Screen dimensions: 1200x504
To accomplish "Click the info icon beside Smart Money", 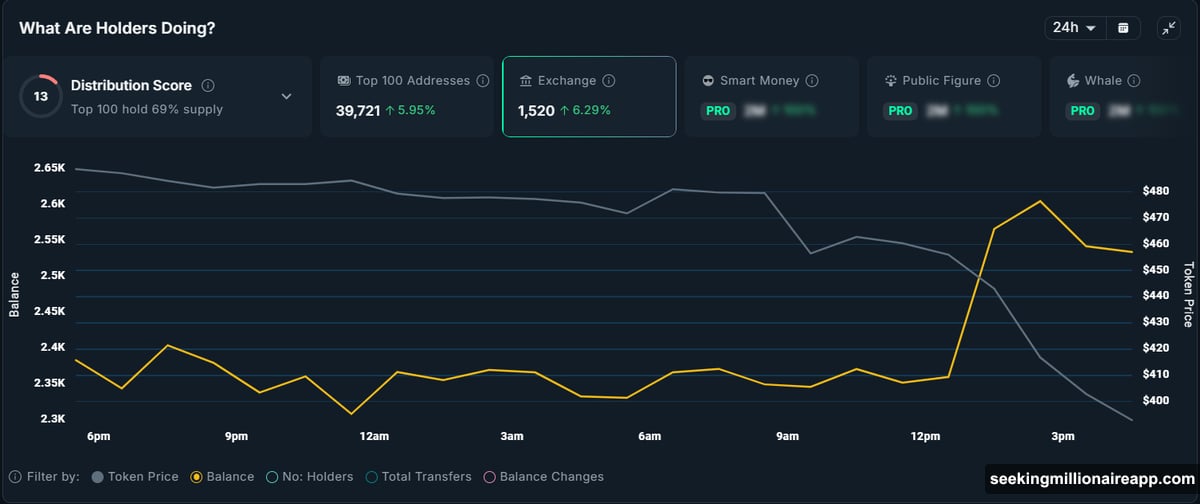I will [812, 81].
